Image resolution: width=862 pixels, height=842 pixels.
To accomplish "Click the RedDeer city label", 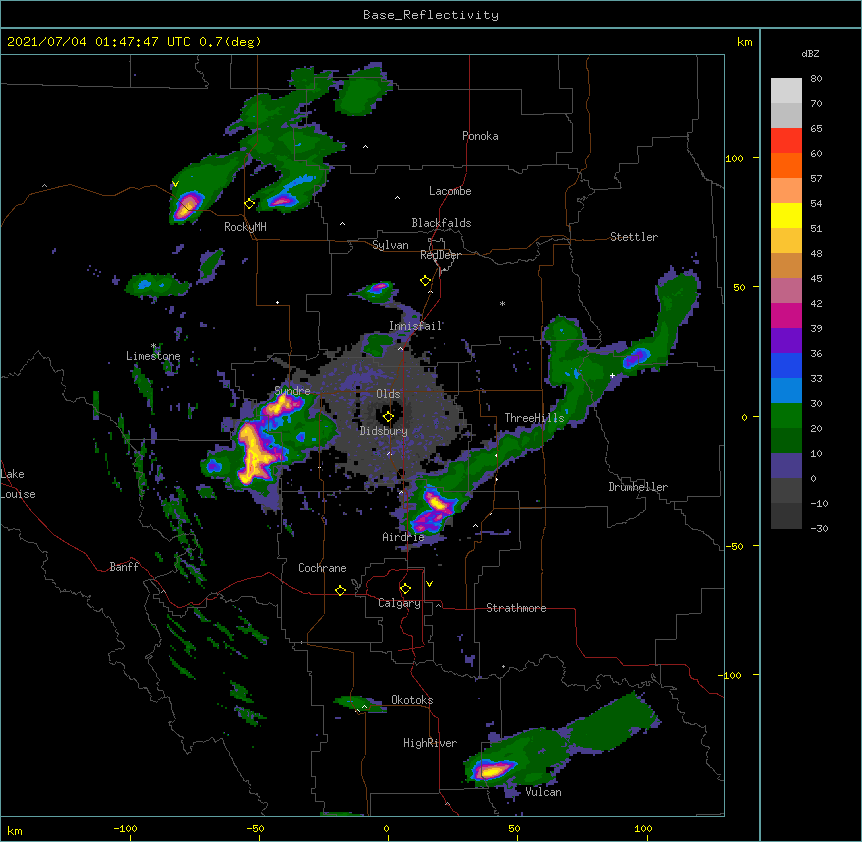I will pyautogui.click(x=440, y=255).
